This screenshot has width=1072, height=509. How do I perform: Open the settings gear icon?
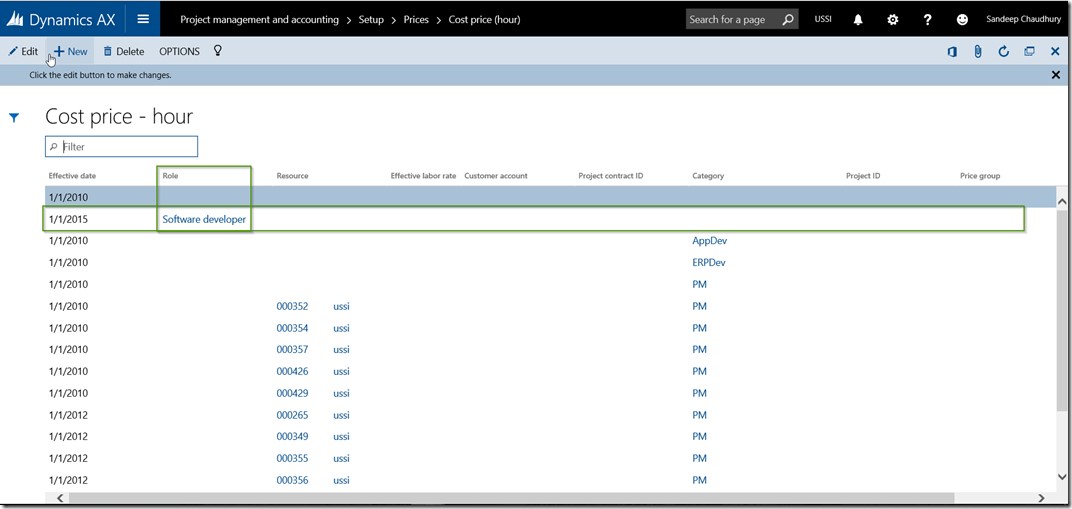pyautogui.click(x=893, y=19)
